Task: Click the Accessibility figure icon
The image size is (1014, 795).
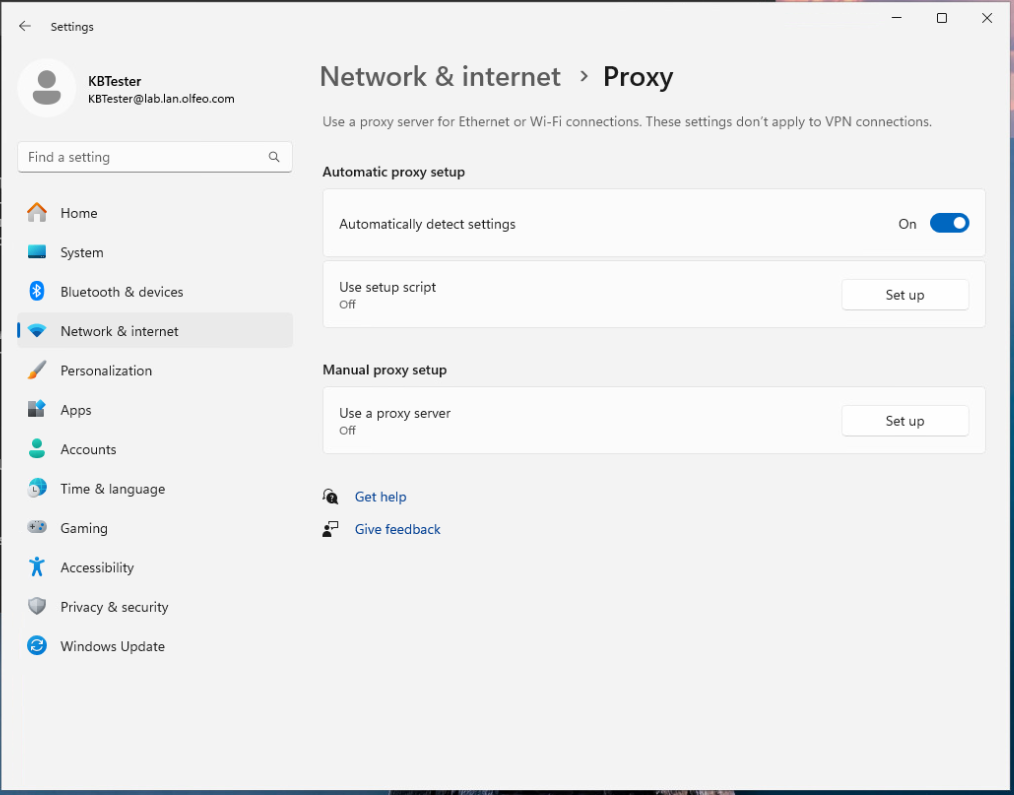Action: pos(37,567)
